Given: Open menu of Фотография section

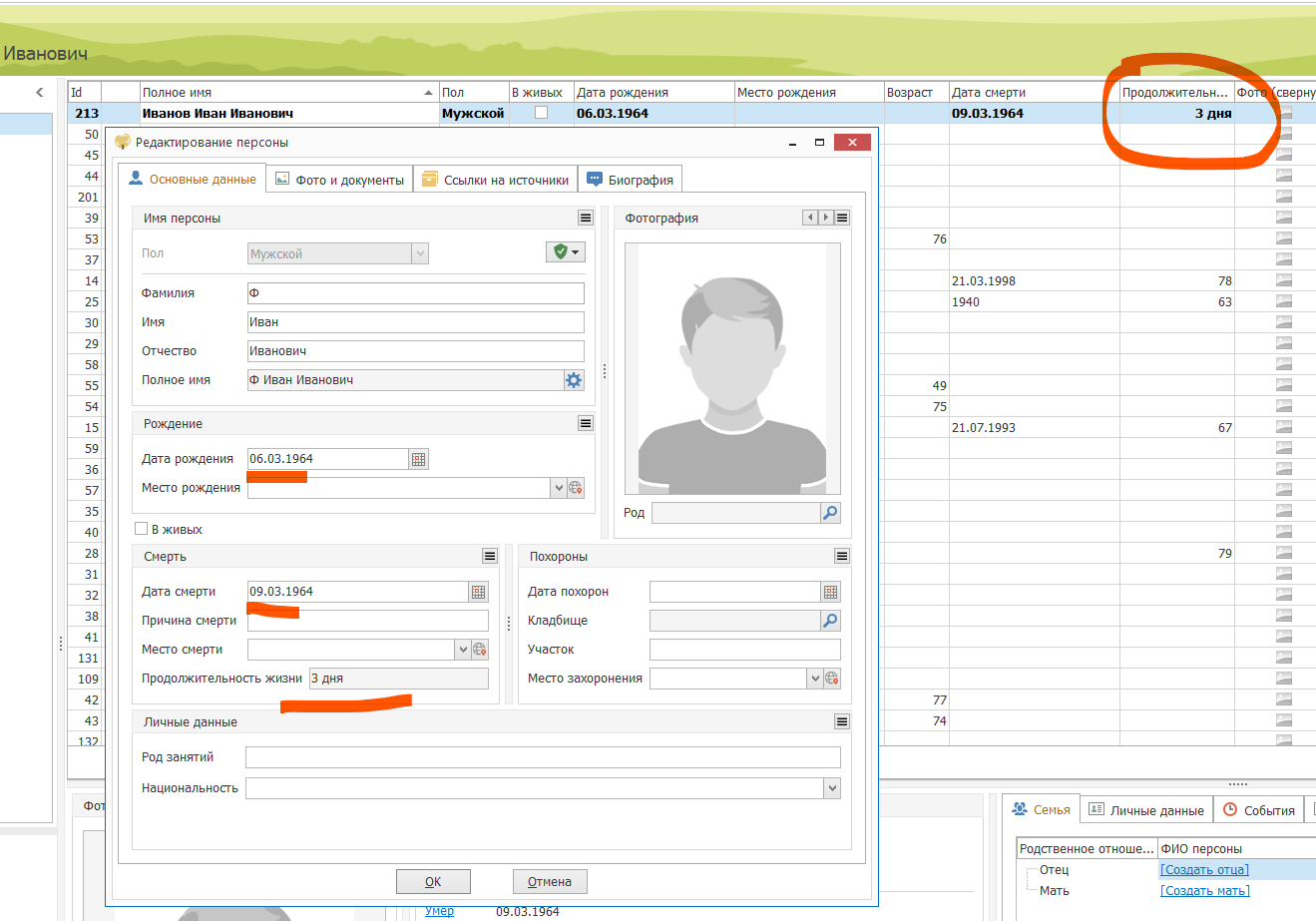Looking at the screenshot, I should 842,218.
